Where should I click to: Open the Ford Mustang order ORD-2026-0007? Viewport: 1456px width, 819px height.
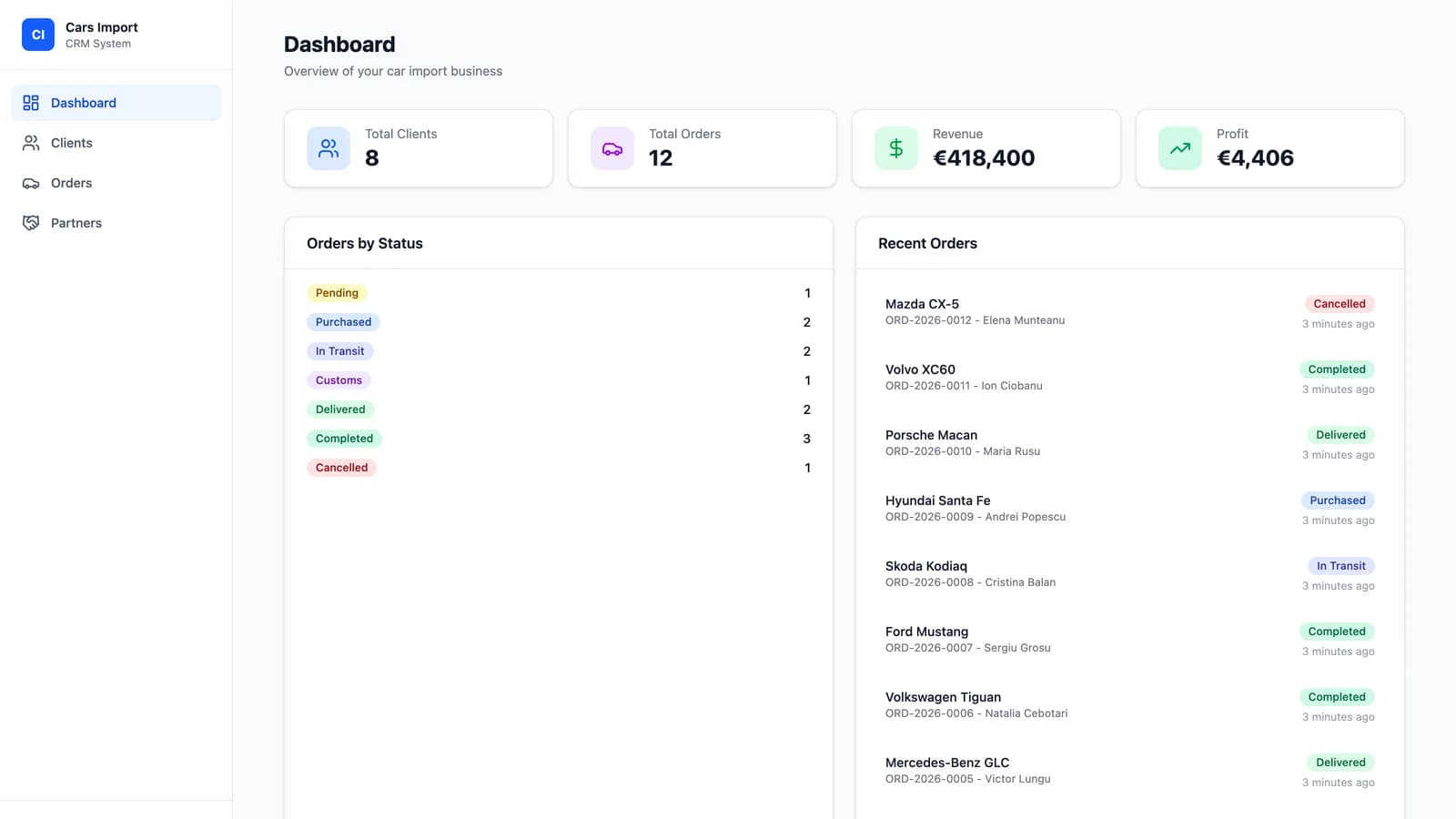1130,641
